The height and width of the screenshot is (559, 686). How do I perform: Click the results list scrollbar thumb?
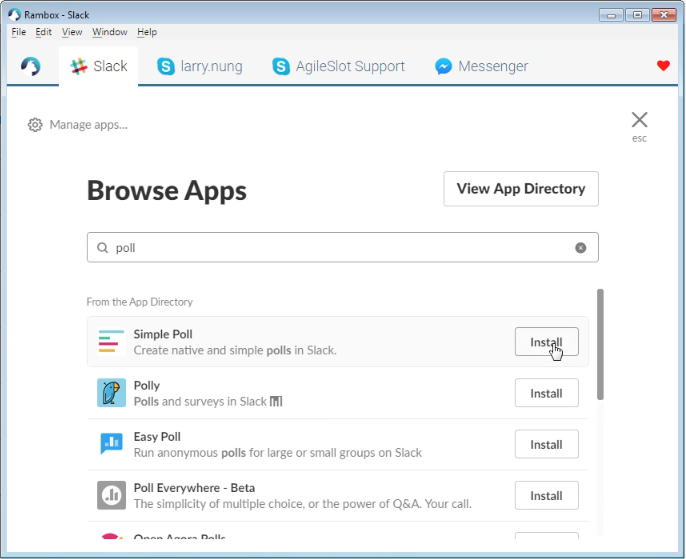coord(600,344)
